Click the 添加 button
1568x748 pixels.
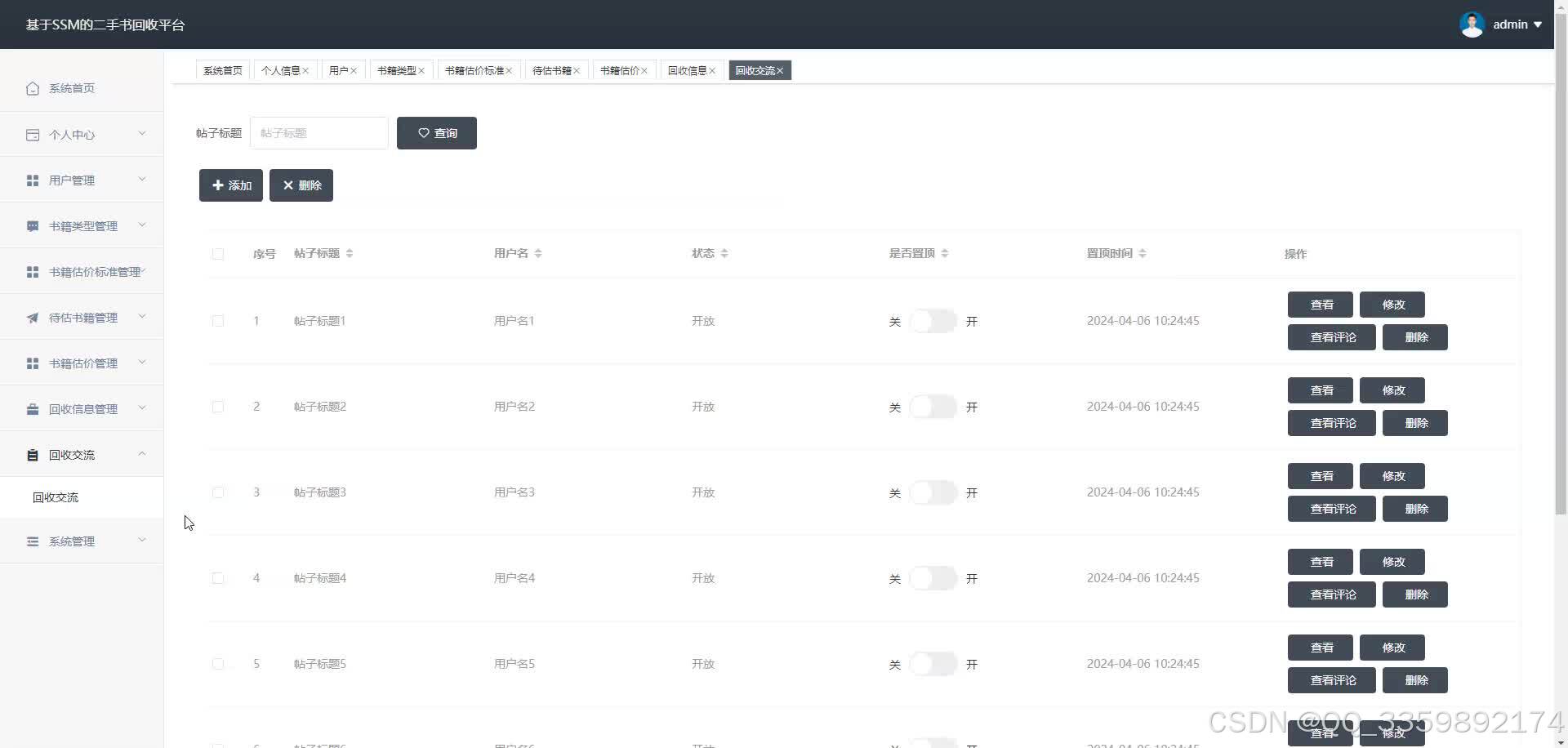pos(231,185)
